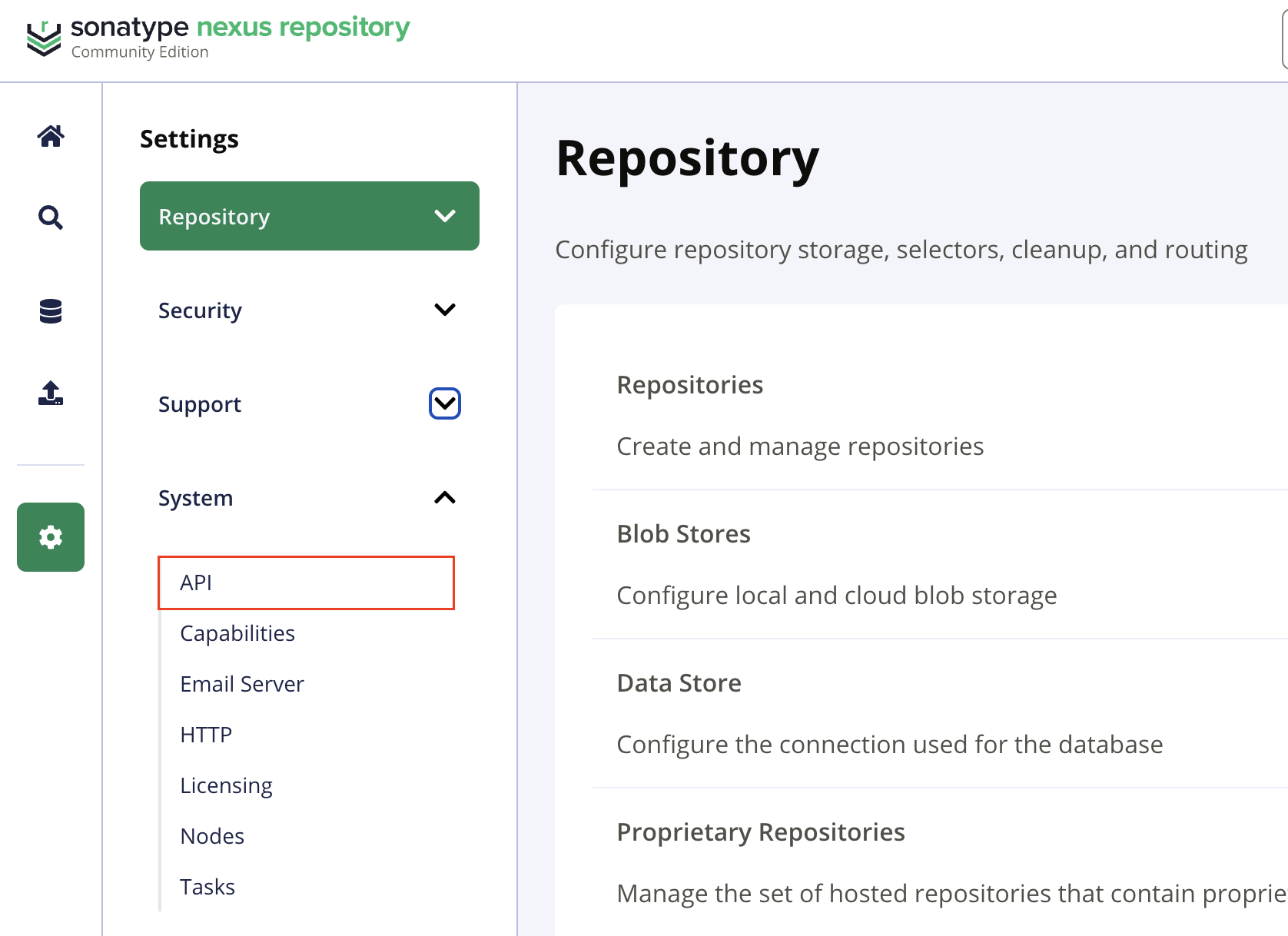Click the Sonatype Nexus logo icon
This screenshot has height=936, width=1288.
pyautogui.click(x=44, y=38)
